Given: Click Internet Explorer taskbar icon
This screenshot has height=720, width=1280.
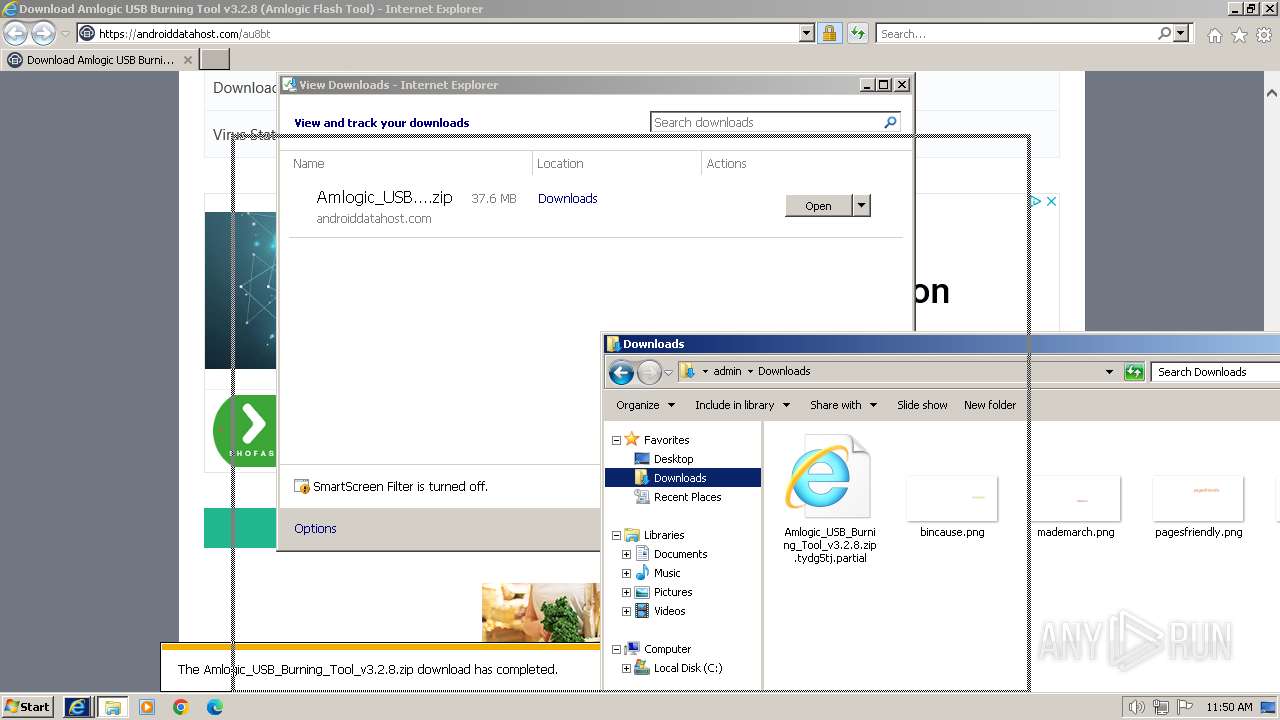Looking at the screenshot, I should (77, 707).
